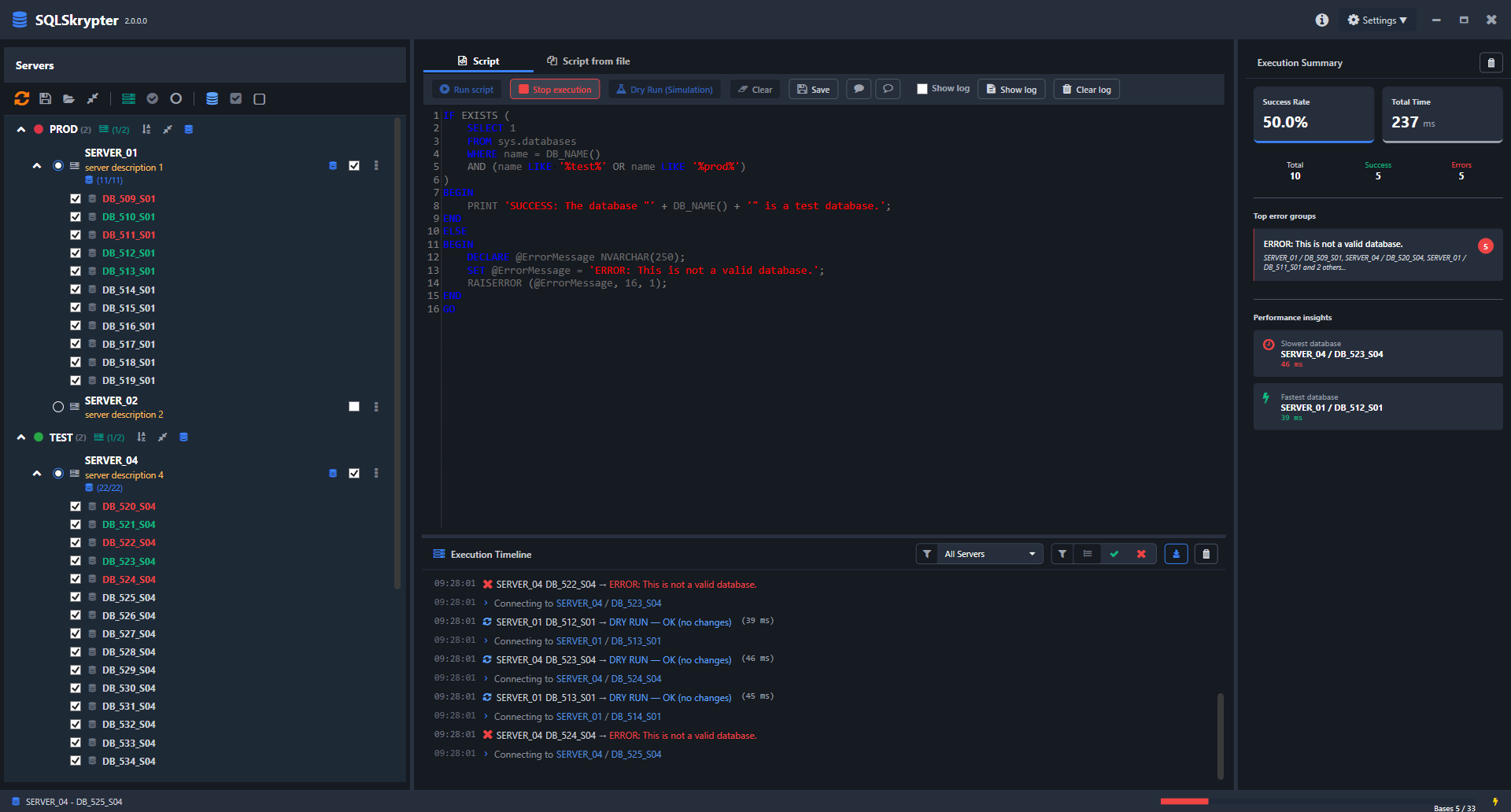Click the filled comment bubble icon
This screenshot has width=1511, height=812.
coord(859,89)
